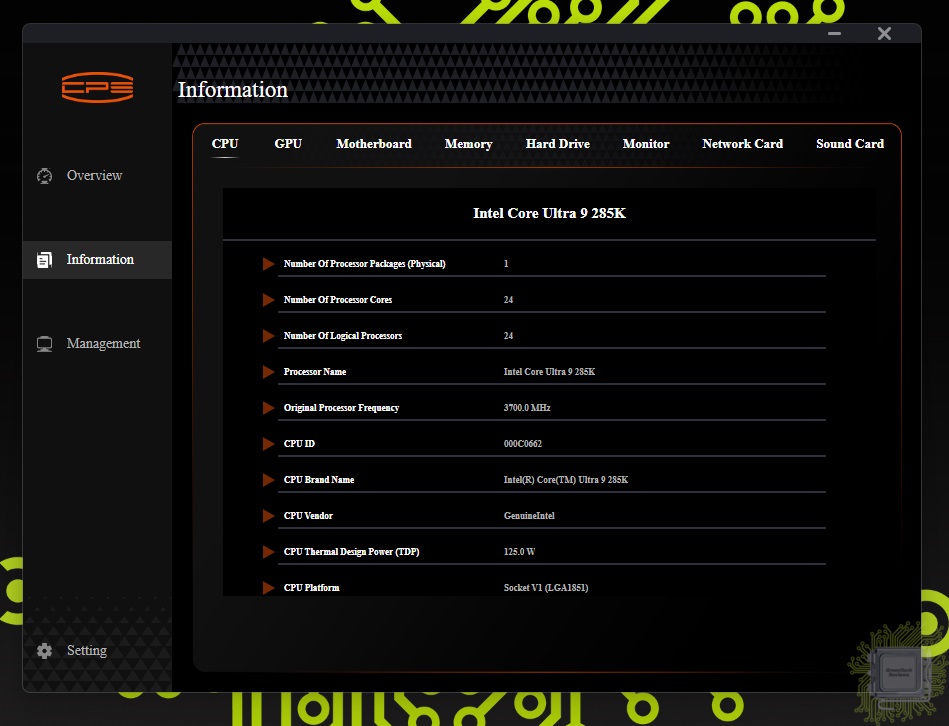Click the Information document icon in sidebar

click(44, 260)
